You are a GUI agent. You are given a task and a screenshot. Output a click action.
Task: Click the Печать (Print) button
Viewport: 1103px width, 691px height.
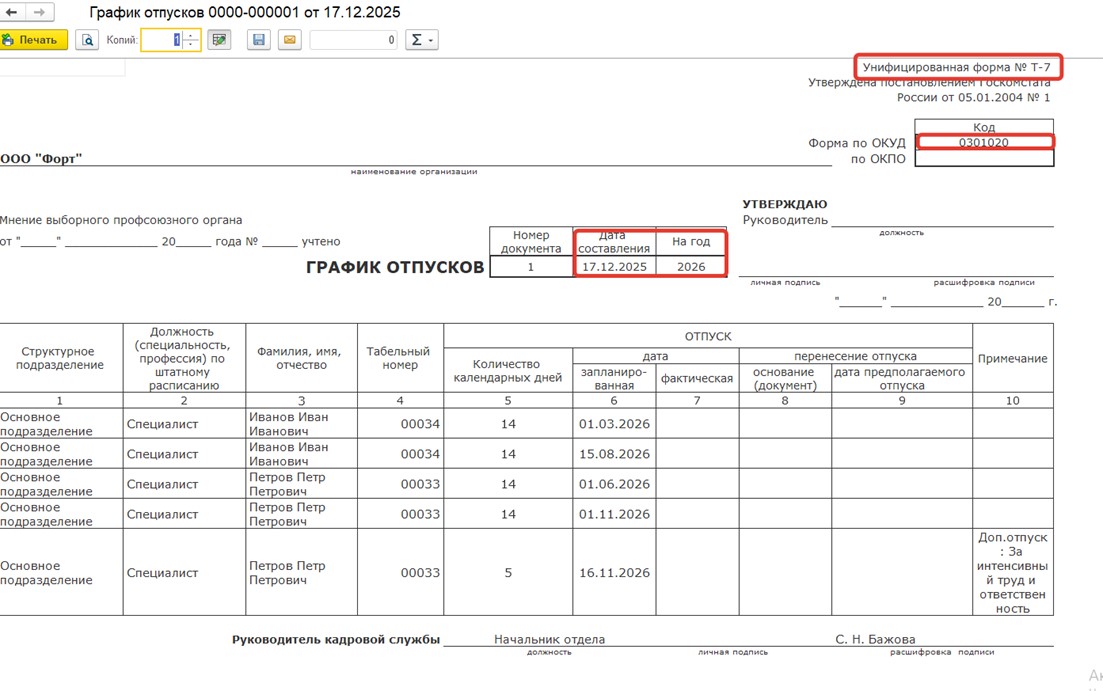coord(35,40)
